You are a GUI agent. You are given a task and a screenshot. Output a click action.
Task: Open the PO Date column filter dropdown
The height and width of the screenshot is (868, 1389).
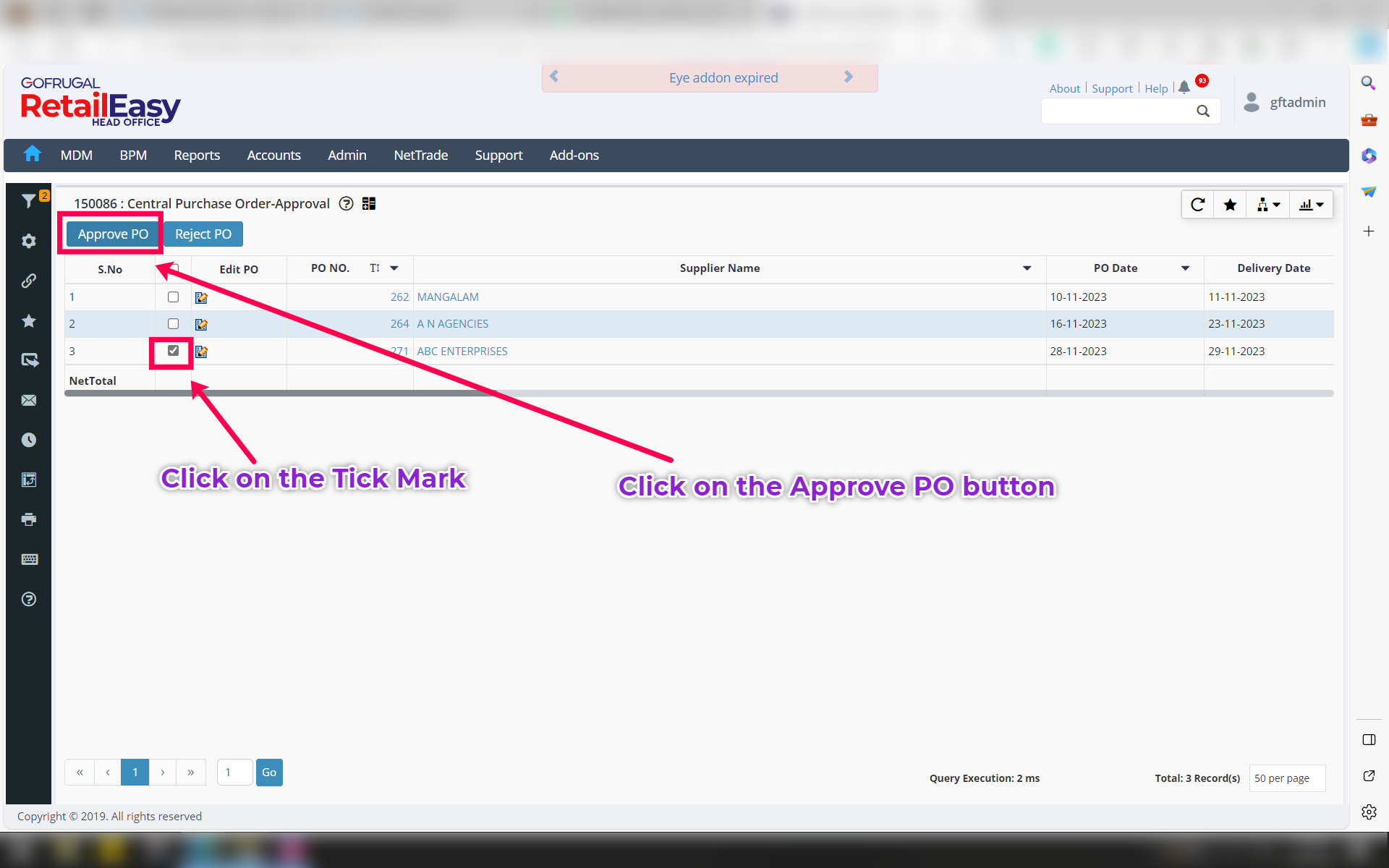pyautogui.click(x=1185, y=268)
